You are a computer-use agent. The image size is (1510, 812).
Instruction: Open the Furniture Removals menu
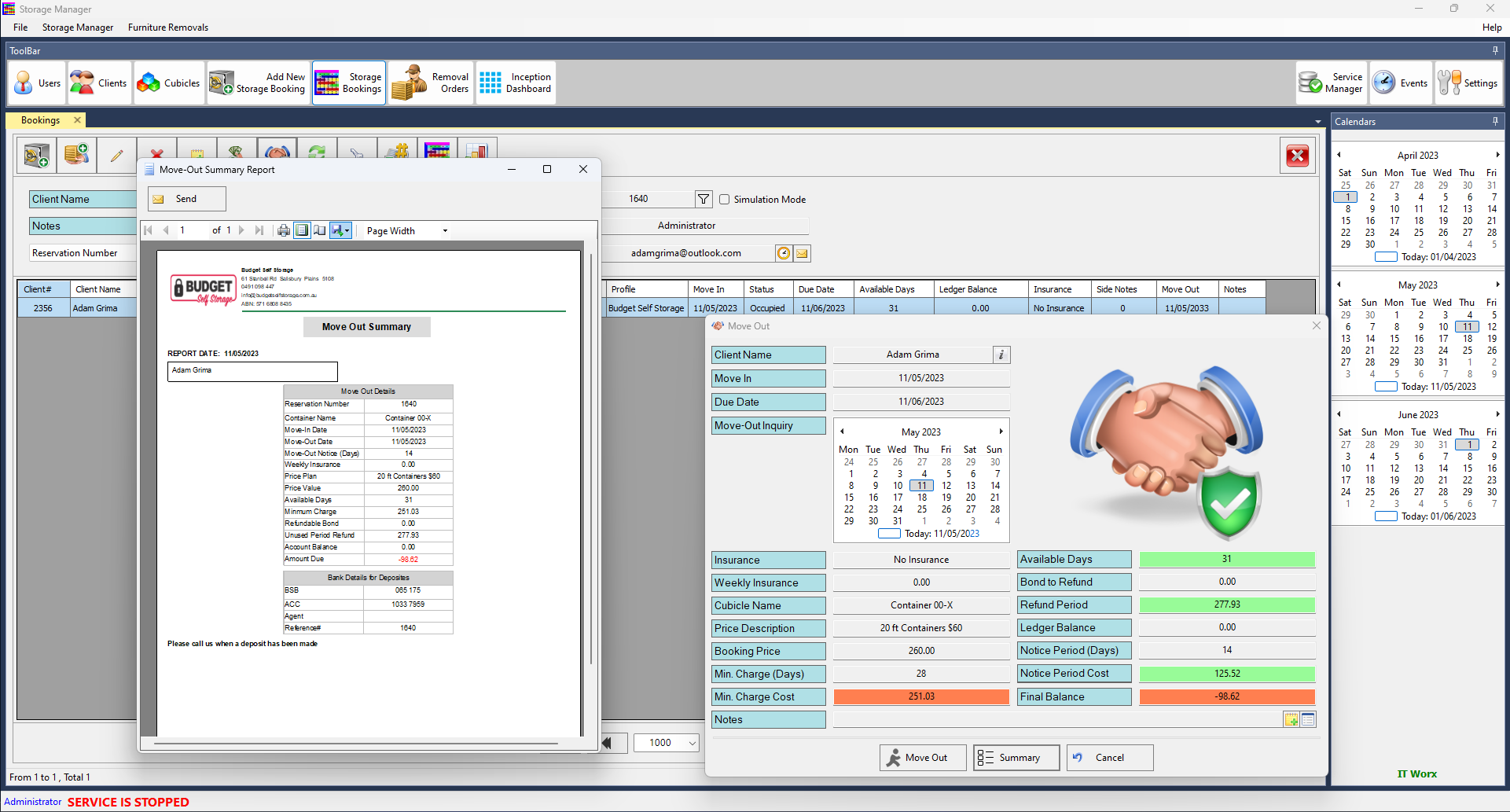(x=168, y=28)
